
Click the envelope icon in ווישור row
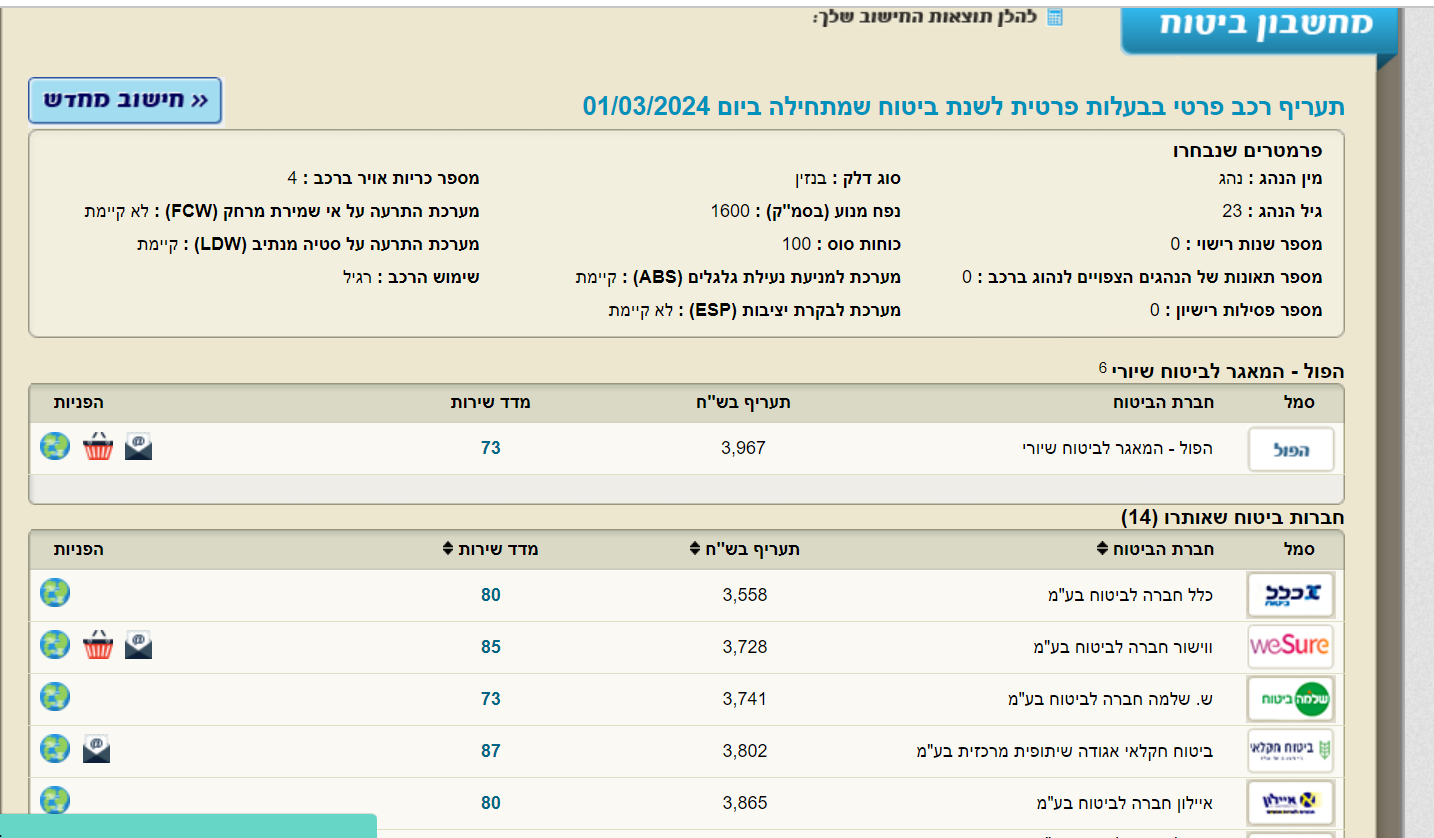pos(139,646)
